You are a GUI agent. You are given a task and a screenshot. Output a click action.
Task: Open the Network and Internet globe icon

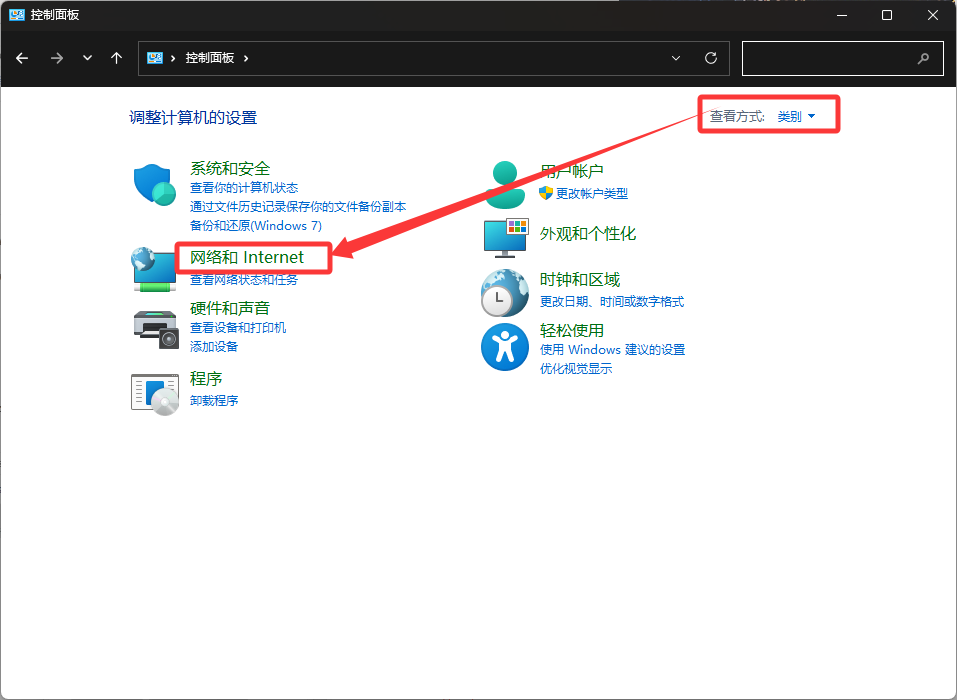point(154,269)
